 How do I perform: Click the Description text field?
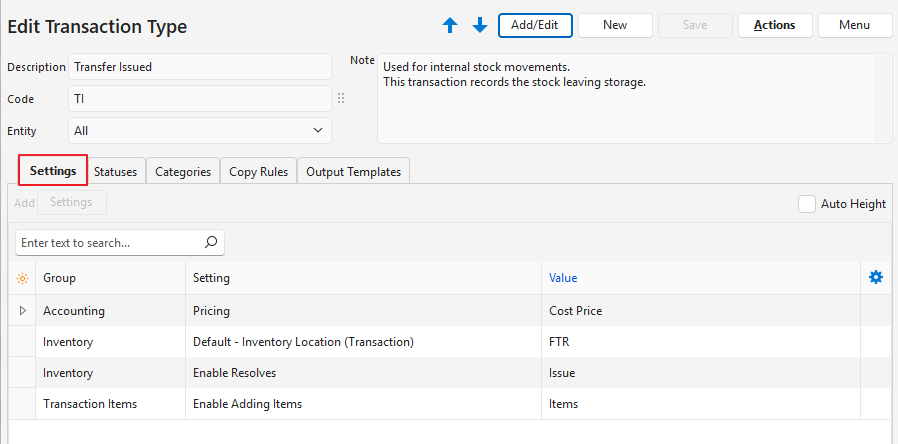(x=200, y=67)
